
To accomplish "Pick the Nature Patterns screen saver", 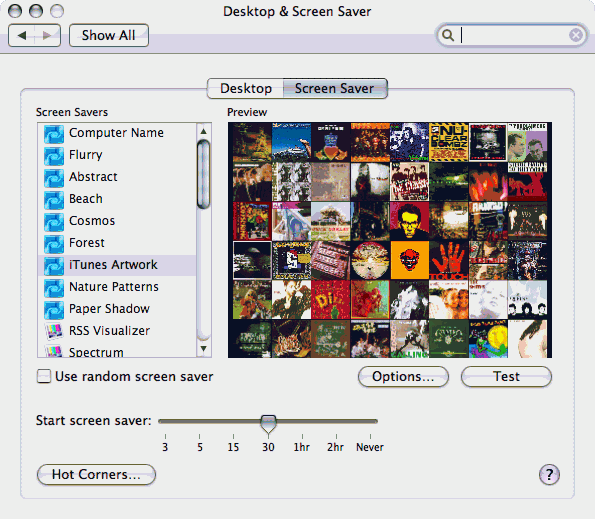I will point(117,287).
